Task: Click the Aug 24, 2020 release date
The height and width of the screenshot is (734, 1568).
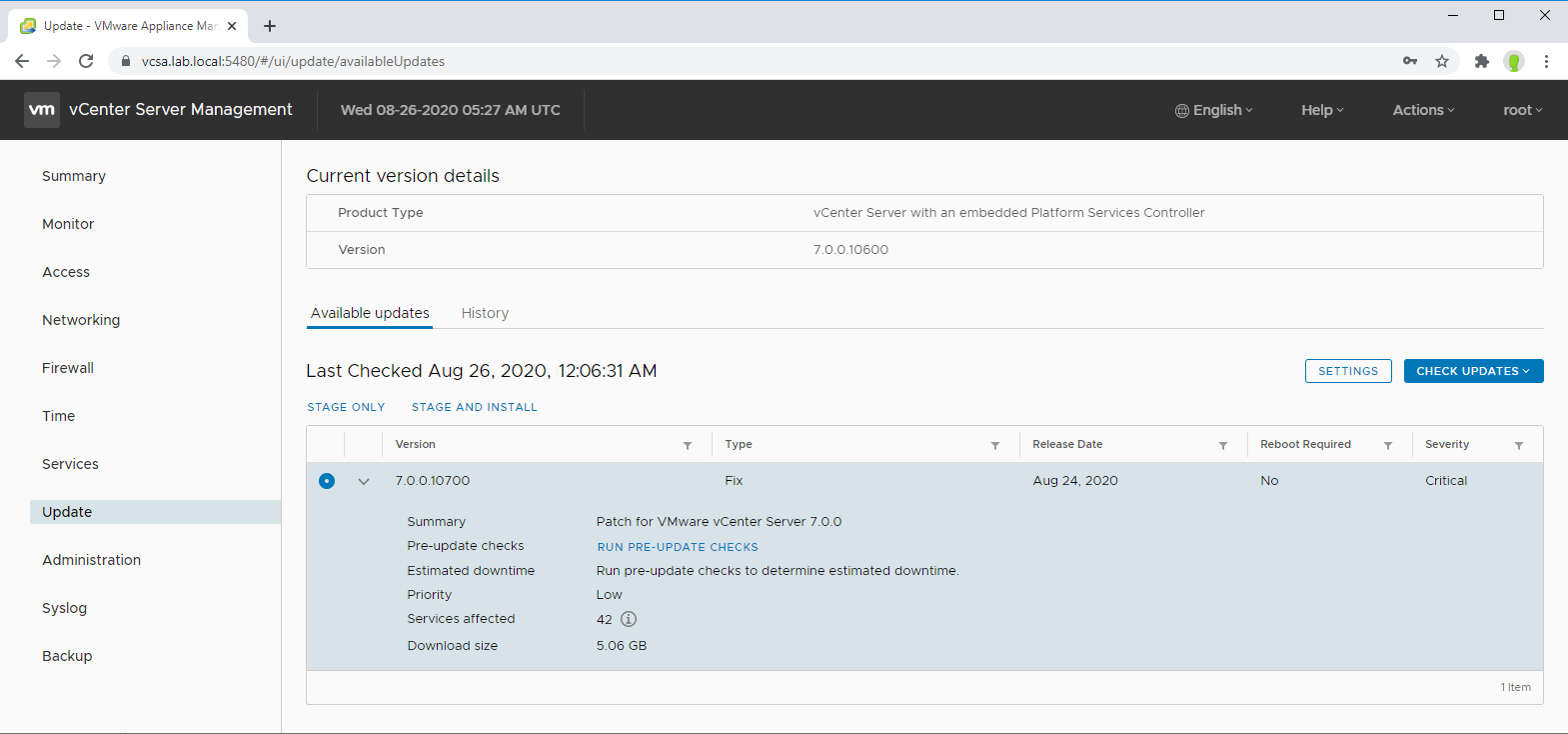Action: coord(1075,481)
